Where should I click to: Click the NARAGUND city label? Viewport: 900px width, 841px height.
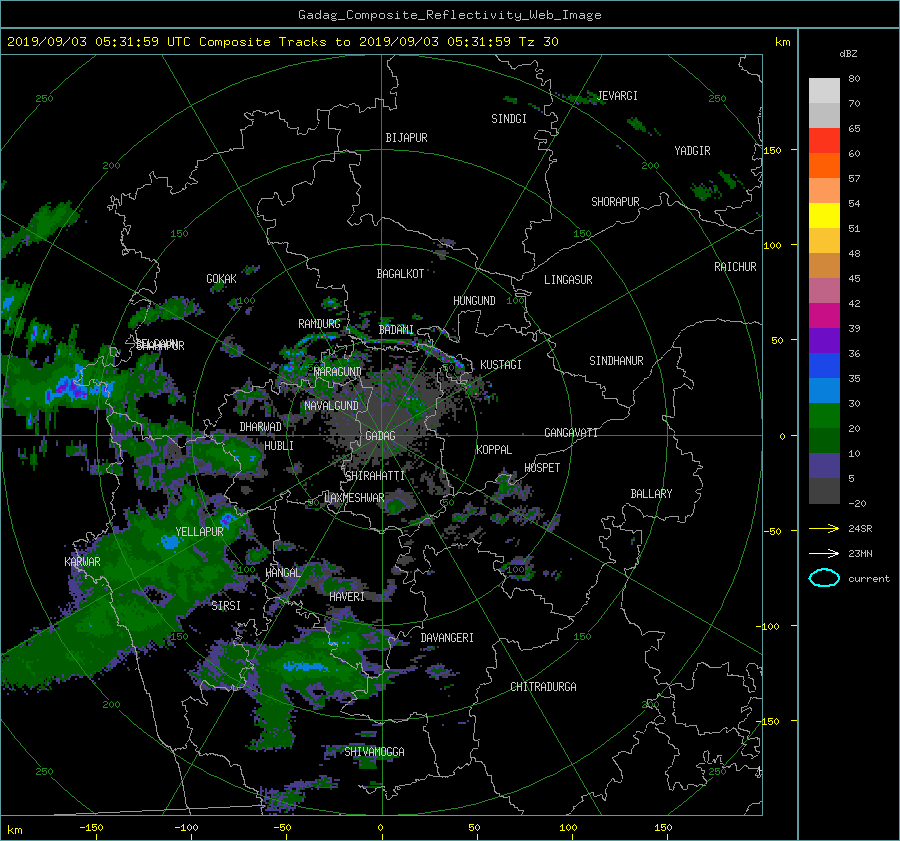pos(338,372)
